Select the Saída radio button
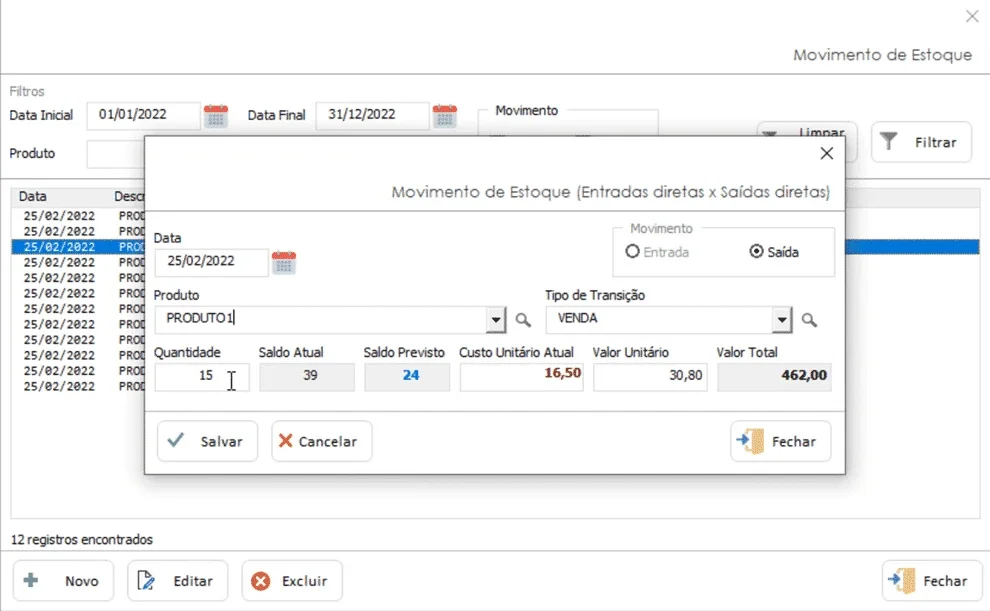 pyautogui.click(x=774, y=252)
